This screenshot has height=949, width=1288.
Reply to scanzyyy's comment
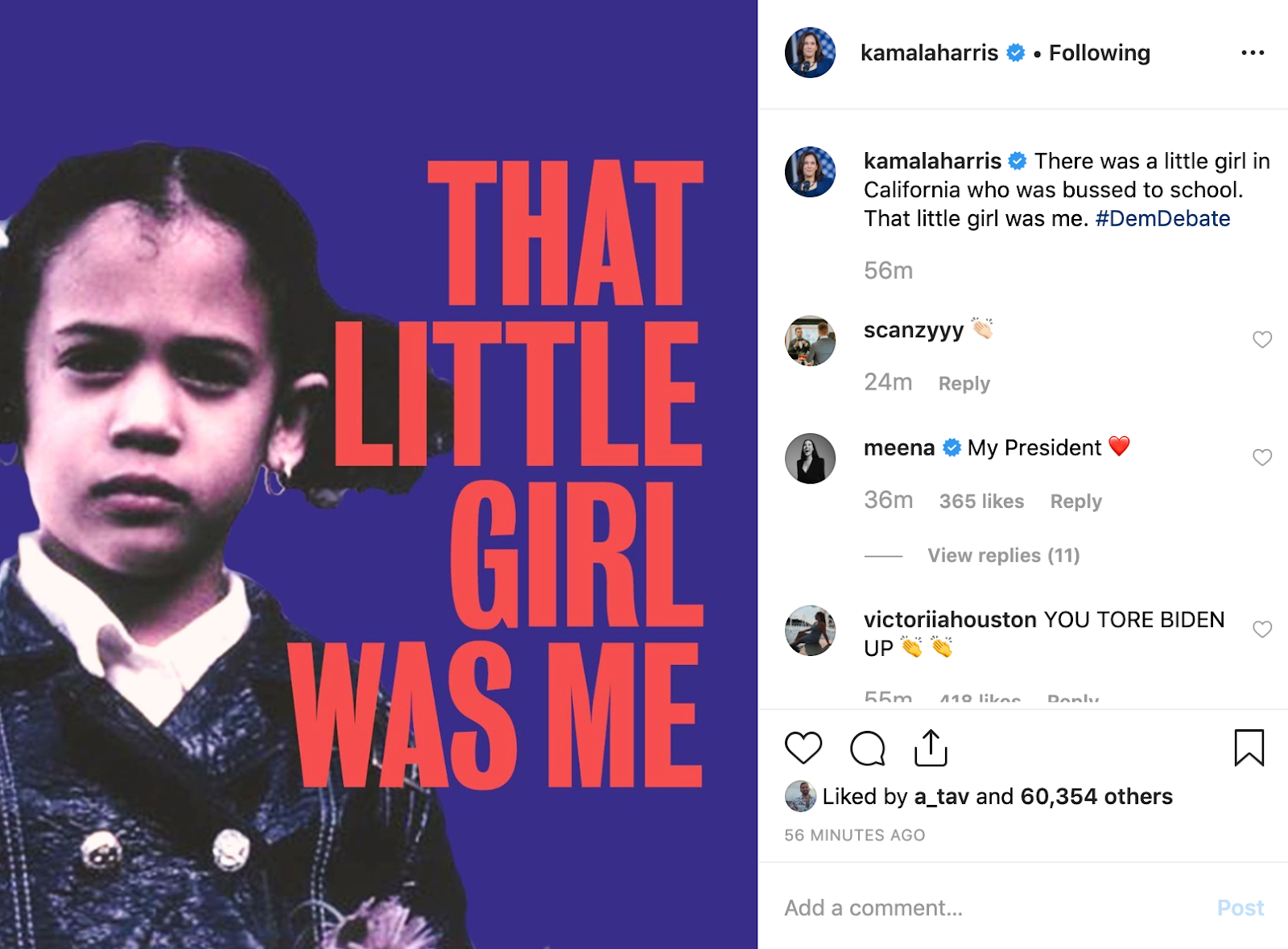(x=964, y=384)
